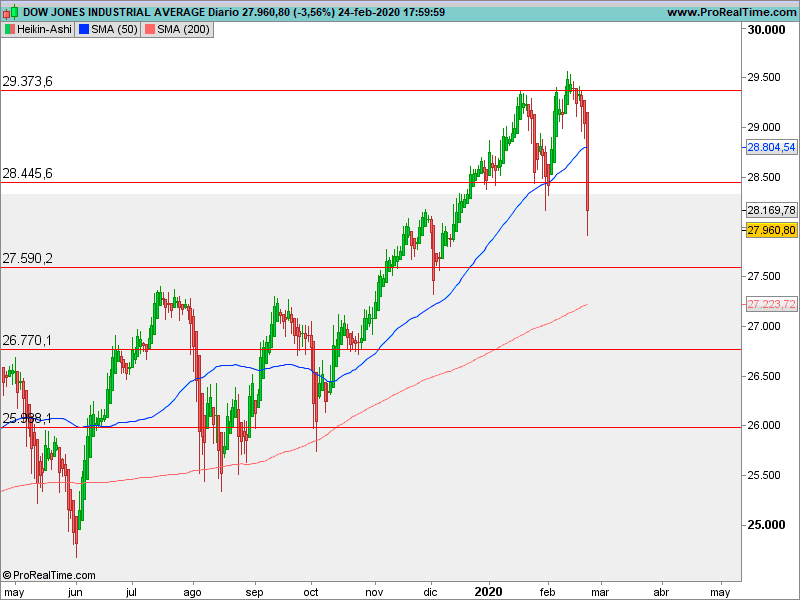This screenshot has height=600, width=800.
Task: Click the 30.000 price axis label
Action: click(x=766, y=30)
